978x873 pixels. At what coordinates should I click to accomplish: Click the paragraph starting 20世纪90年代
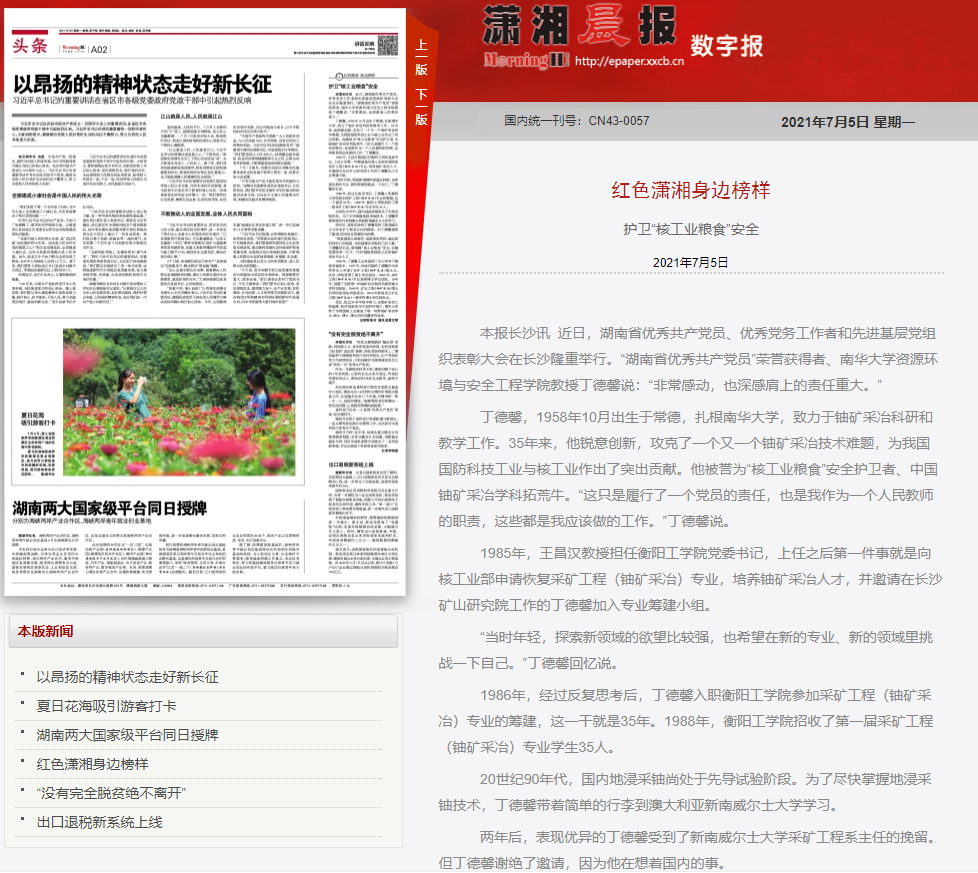[x=685, y=792]
